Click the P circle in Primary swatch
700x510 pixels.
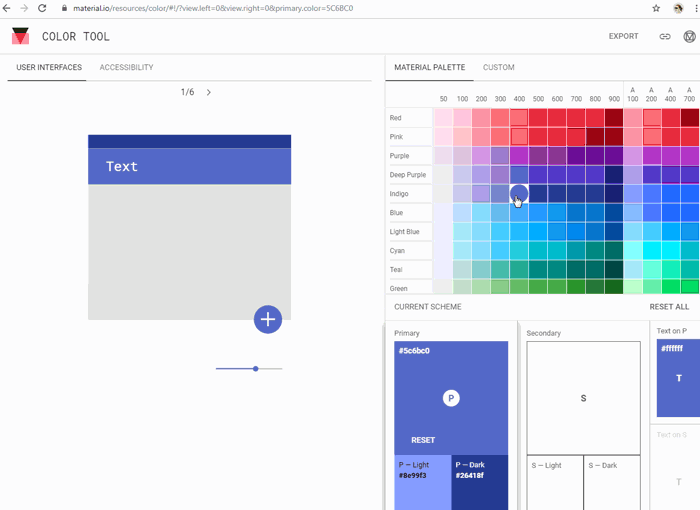[x=451, y=398]
